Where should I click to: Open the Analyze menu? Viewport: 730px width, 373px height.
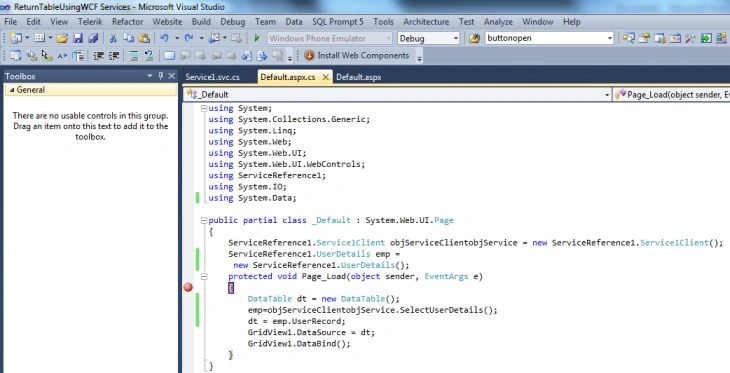(x=498, y=22)
